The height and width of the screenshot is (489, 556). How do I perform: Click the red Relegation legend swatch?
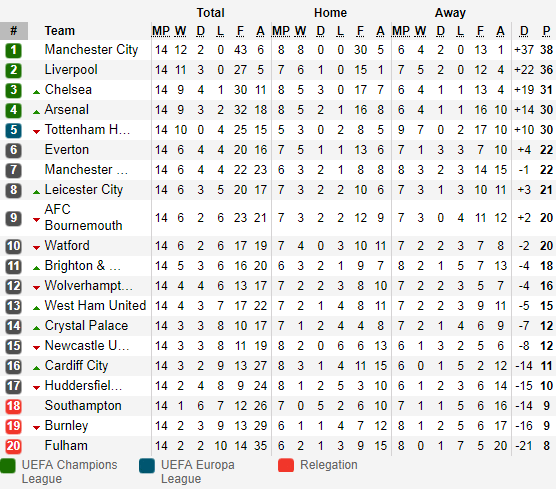tap(286, 466)
